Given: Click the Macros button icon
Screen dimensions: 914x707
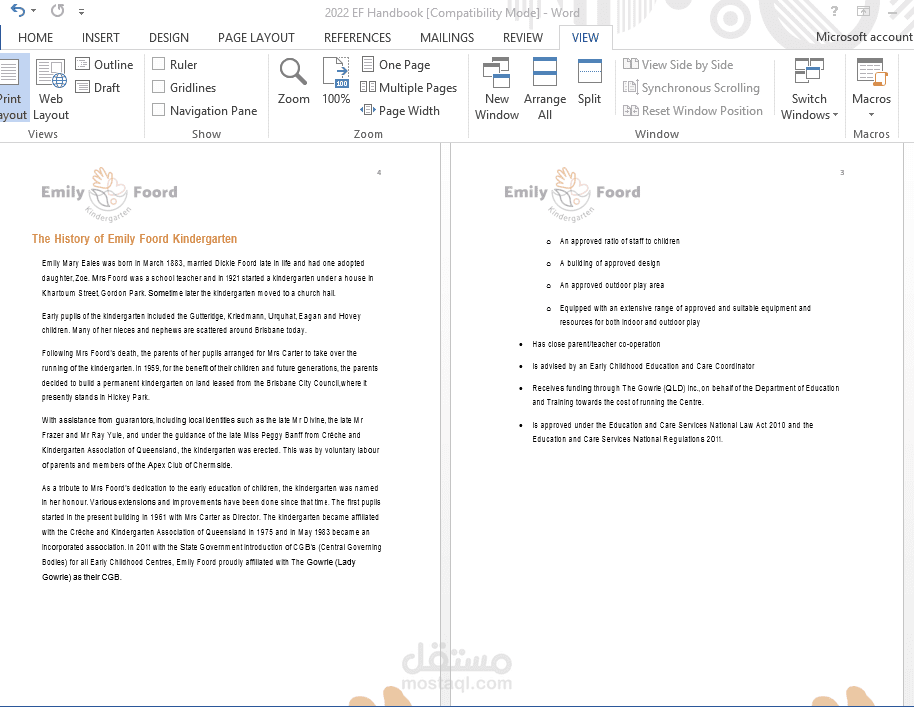Looking at the screenshot, I should pos(871,72).
